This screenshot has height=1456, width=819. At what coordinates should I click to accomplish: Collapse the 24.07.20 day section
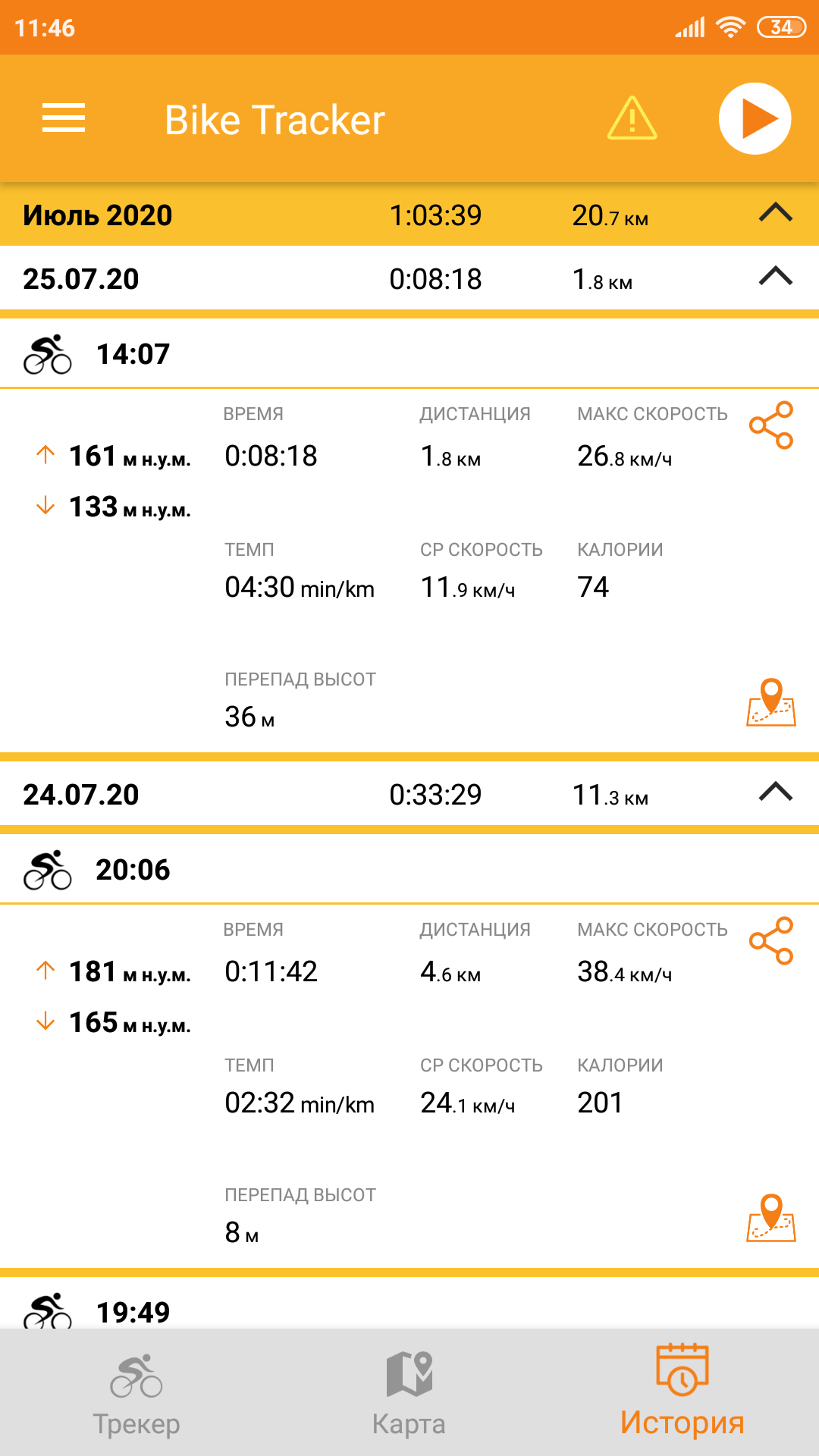[x=776, y=792]
